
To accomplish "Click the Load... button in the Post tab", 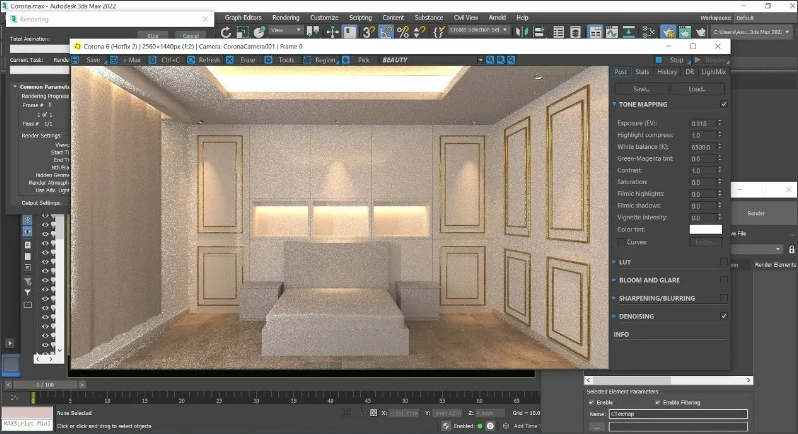I will point(698,89).
